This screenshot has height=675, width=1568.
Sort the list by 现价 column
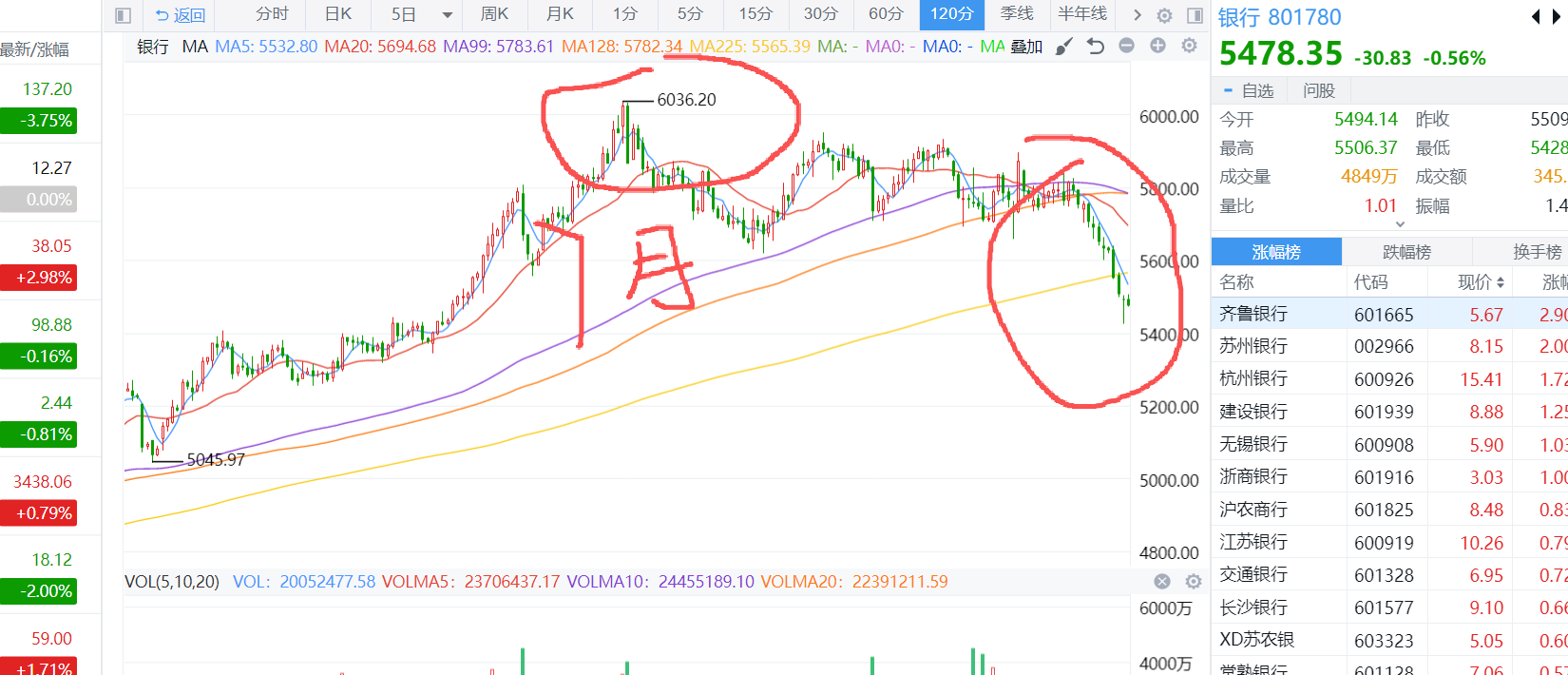(x=1481, y=282)
